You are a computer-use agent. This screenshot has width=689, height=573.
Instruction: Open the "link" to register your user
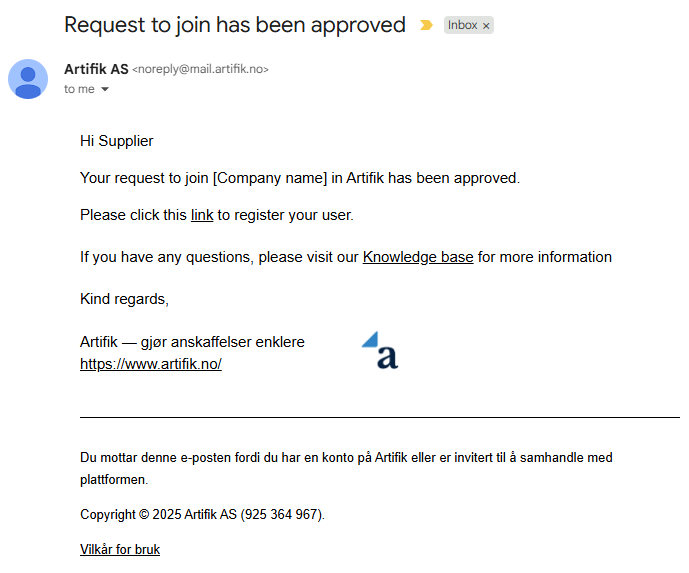202,215
